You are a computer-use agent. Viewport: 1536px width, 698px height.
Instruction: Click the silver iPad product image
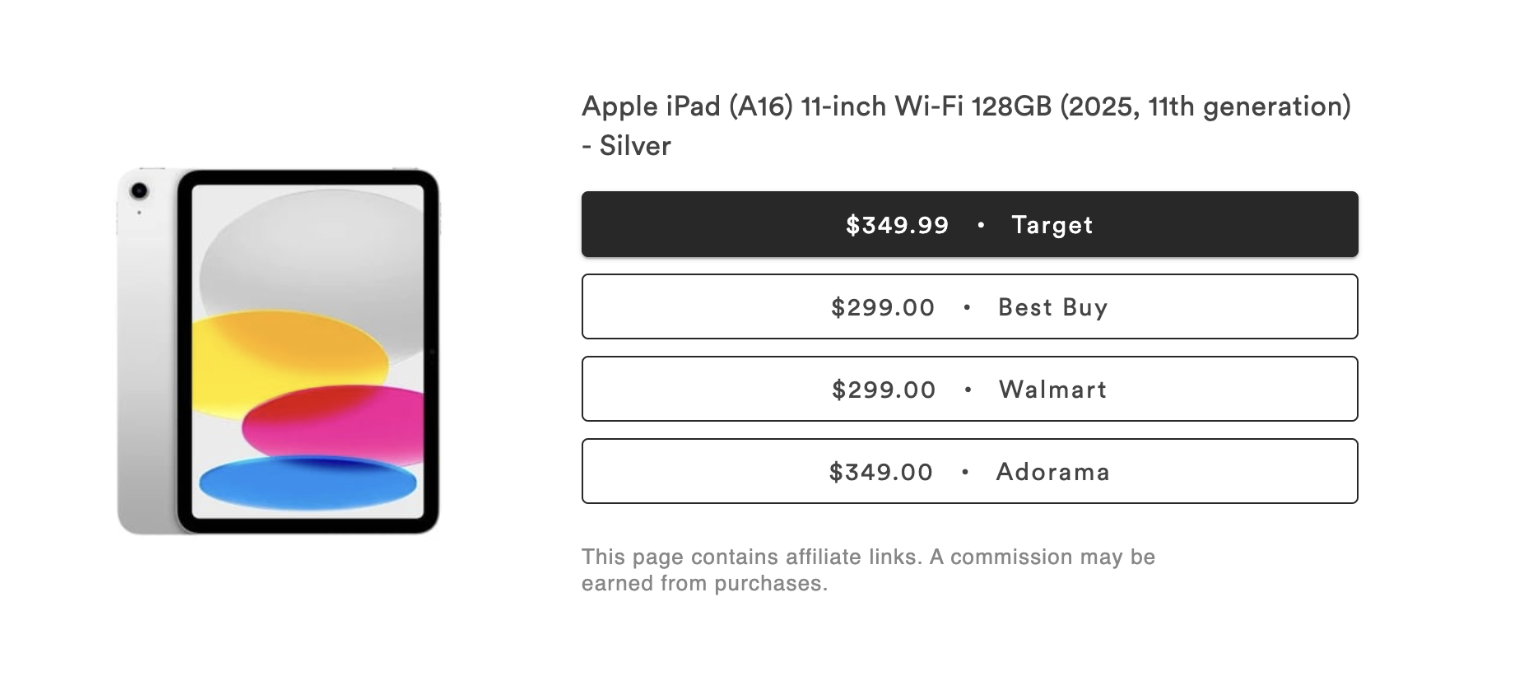point(280,350)
